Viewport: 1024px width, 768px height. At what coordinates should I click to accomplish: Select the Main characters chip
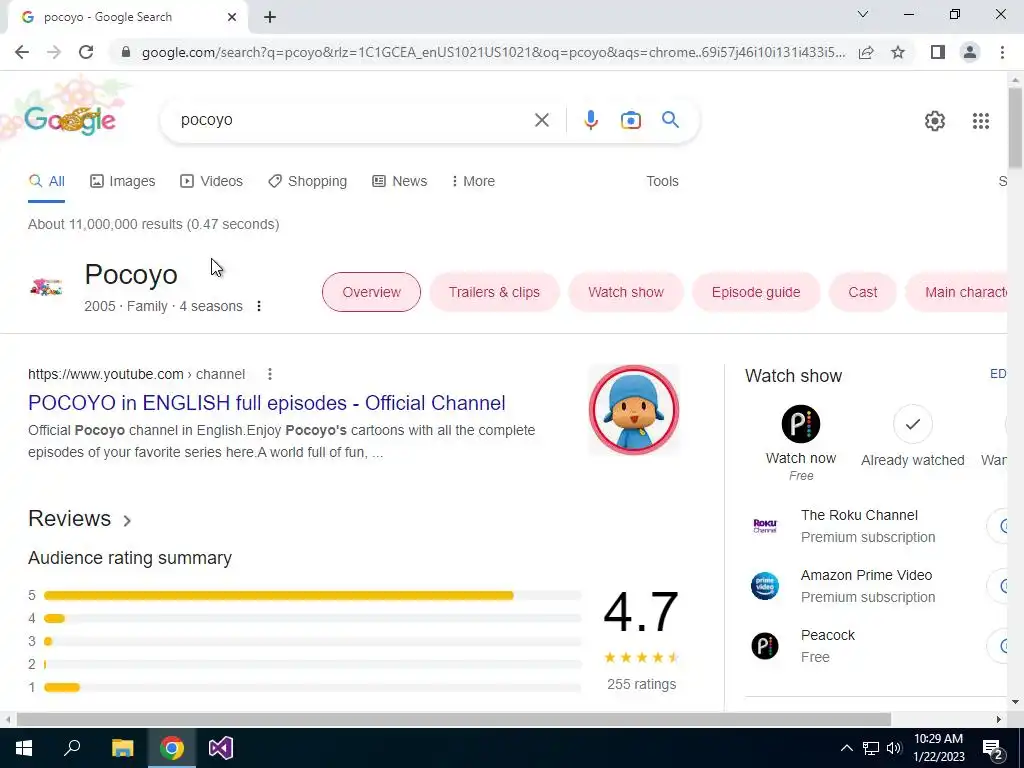[x=957, y=292]
